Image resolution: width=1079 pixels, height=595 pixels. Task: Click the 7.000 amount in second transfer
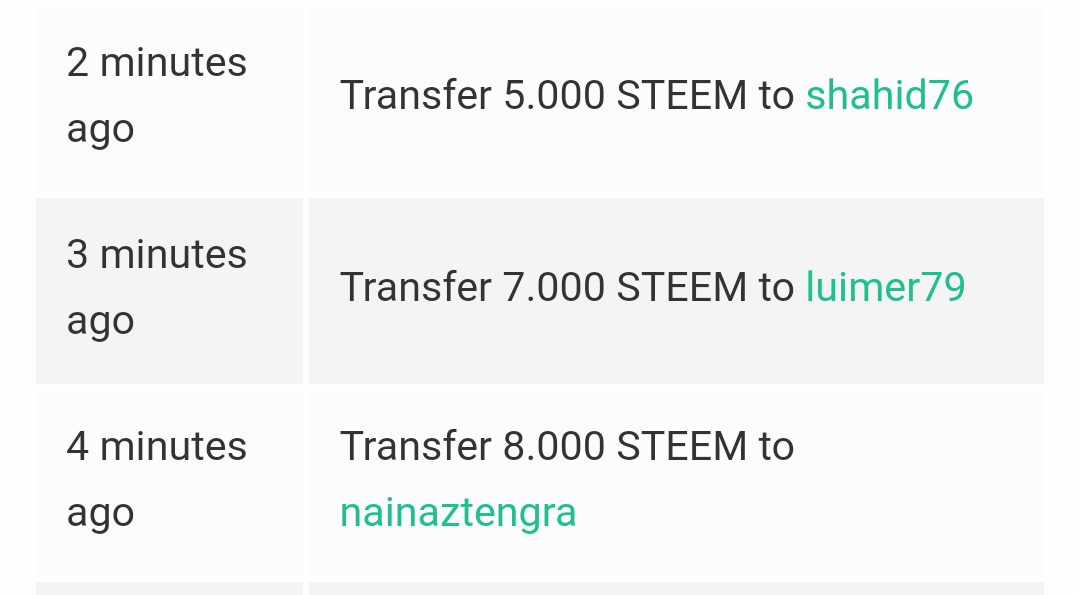pos(554,288)
